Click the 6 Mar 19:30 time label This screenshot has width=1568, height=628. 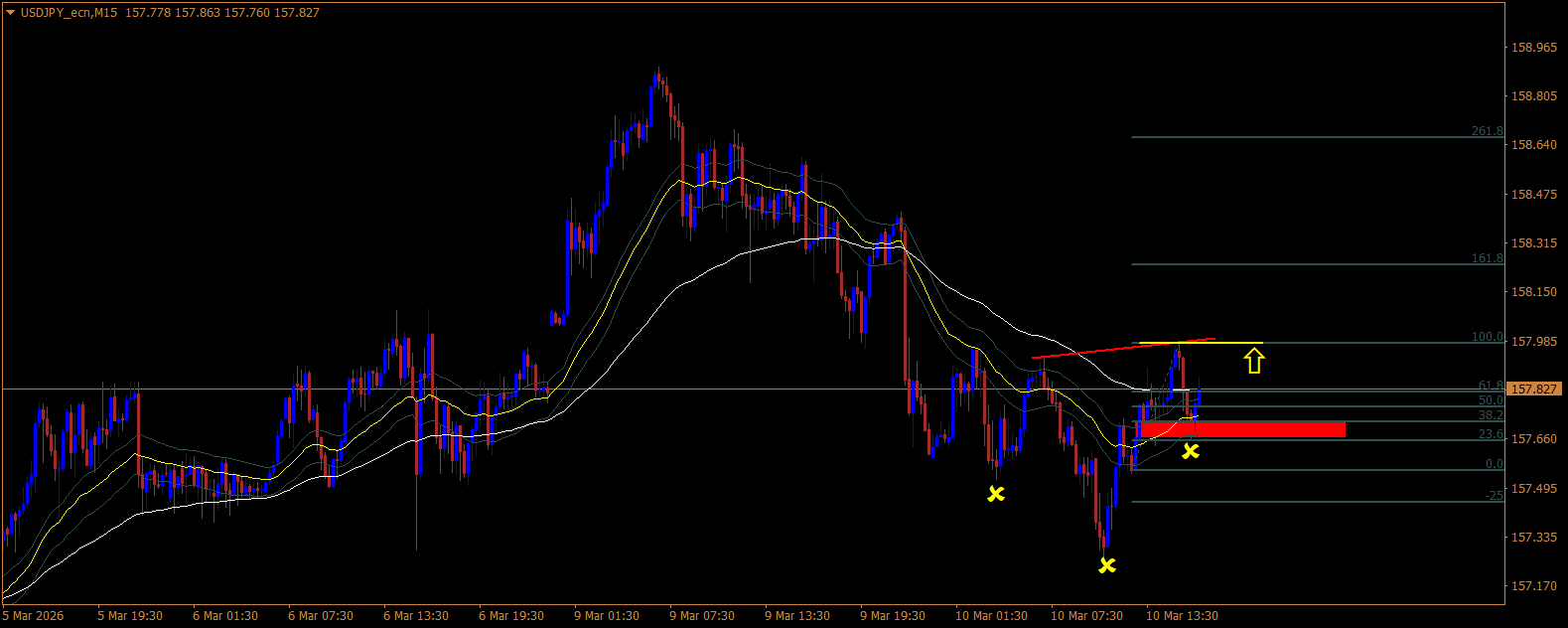511,616
